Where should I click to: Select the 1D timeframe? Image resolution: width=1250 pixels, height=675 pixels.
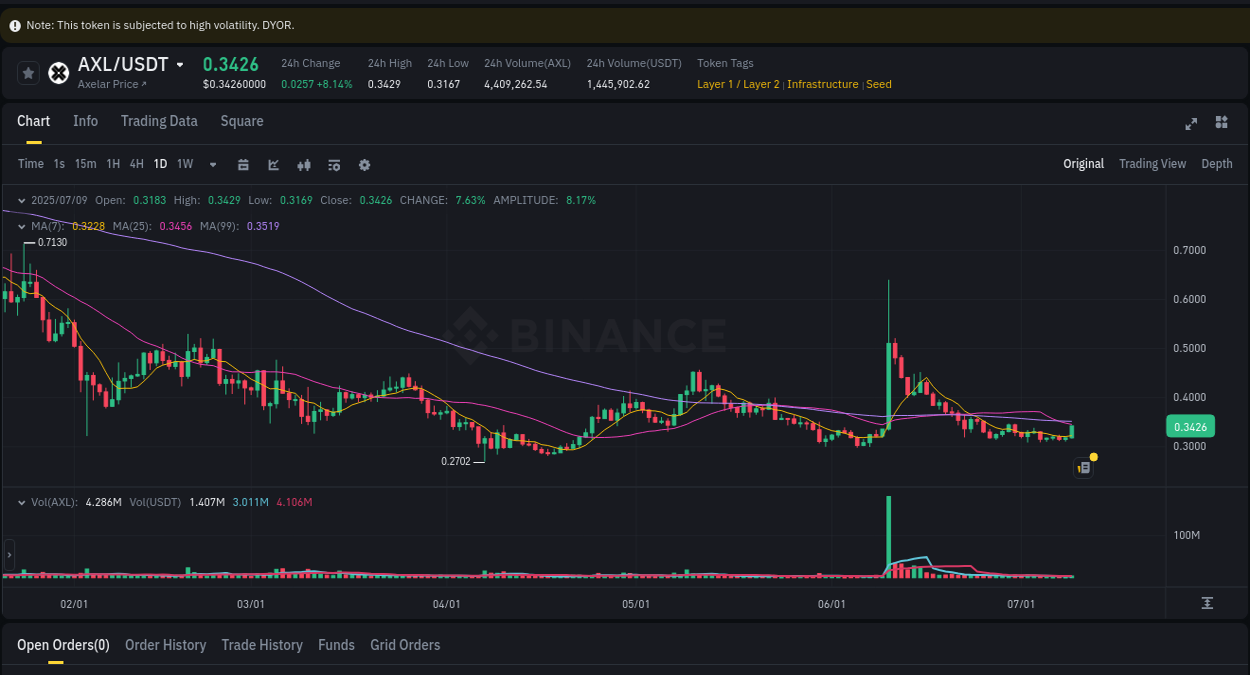click(x=160, y=164)
